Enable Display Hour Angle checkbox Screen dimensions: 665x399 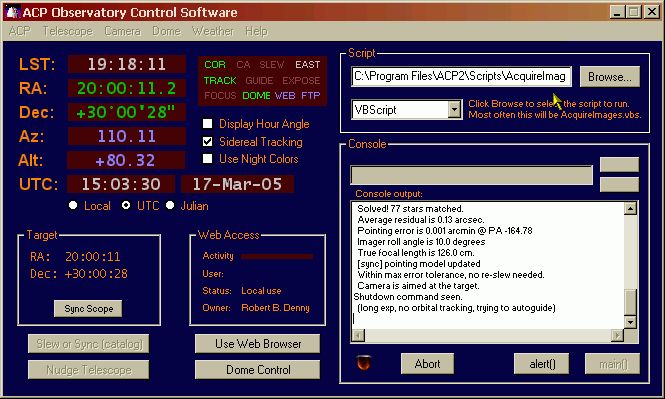click(207, 124)
